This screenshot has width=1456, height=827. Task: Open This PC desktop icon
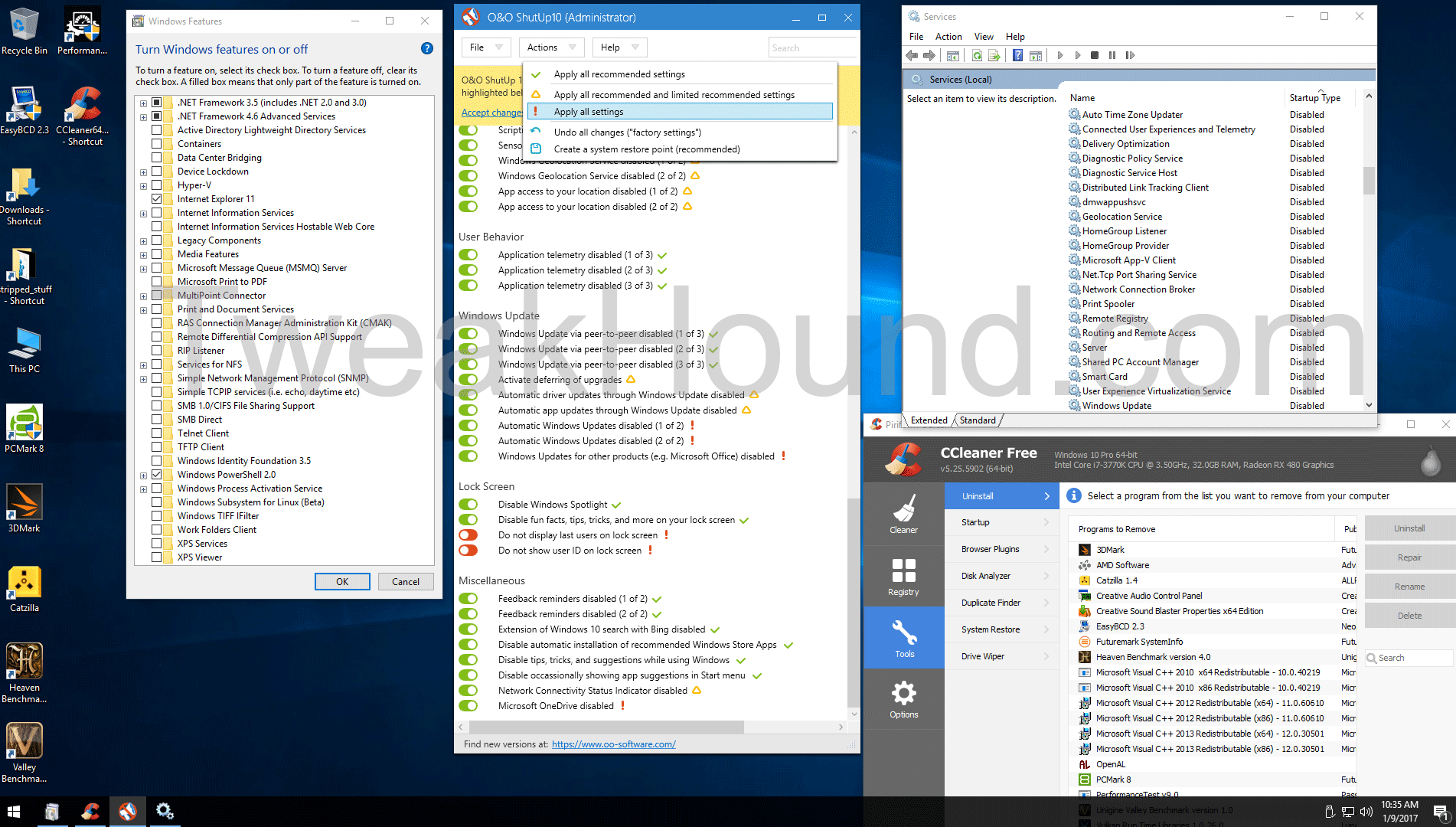click(x=24, y=349)
